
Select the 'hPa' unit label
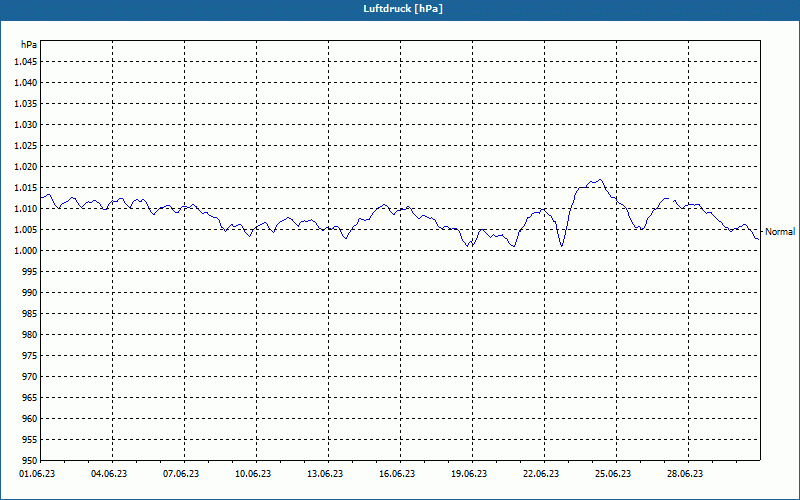29,45
